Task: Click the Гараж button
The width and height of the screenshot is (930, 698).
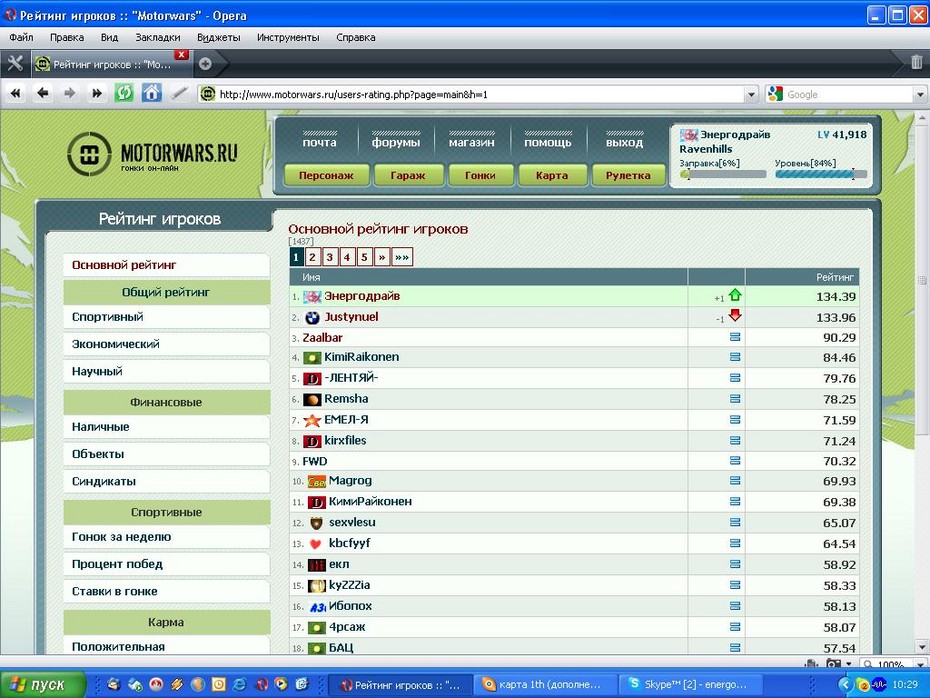Action: [408, 176]
